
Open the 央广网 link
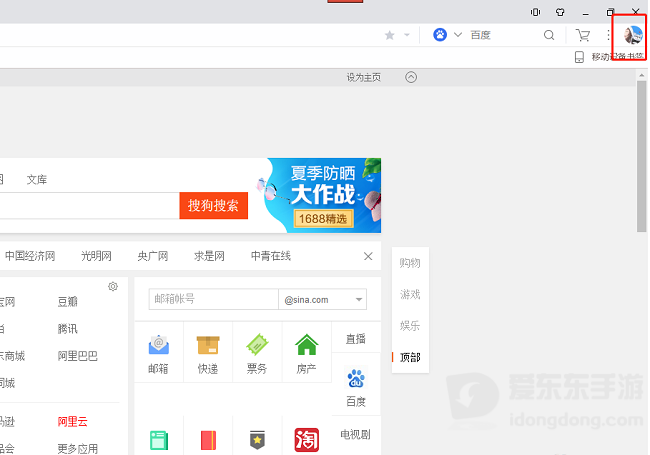[153, 256]
